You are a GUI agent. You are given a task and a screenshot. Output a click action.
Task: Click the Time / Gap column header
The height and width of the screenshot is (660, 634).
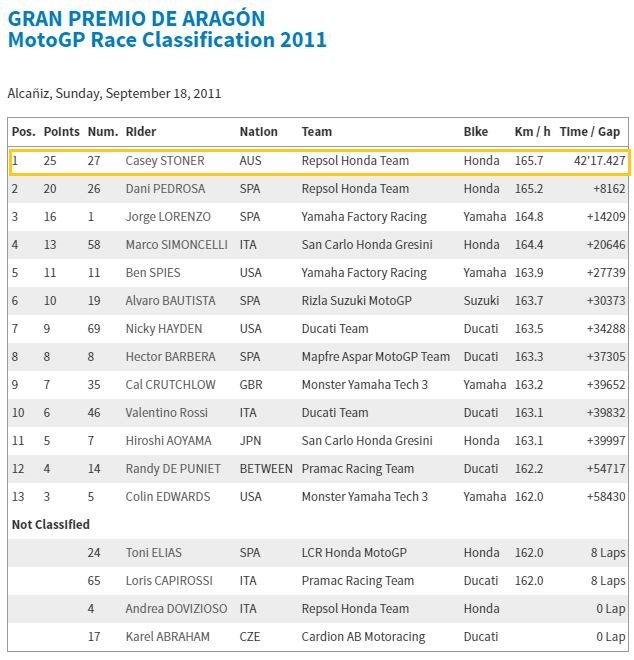[590, 132]
